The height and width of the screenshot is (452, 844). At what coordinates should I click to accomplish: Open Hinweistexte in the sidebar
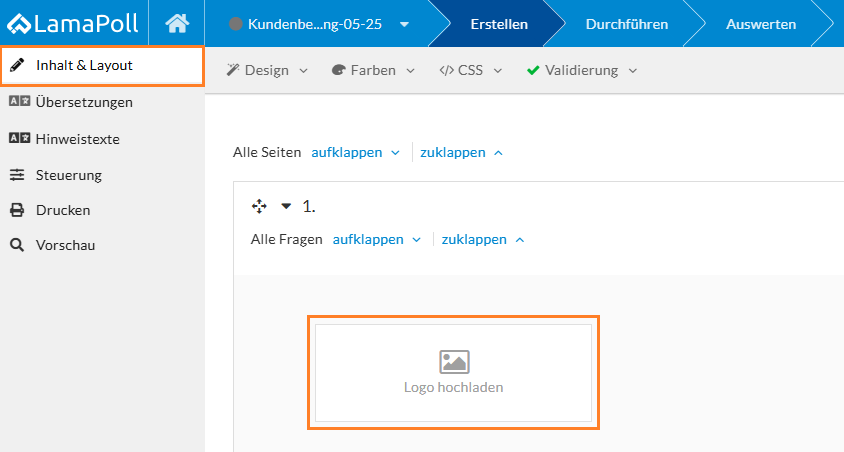[77, 139]
